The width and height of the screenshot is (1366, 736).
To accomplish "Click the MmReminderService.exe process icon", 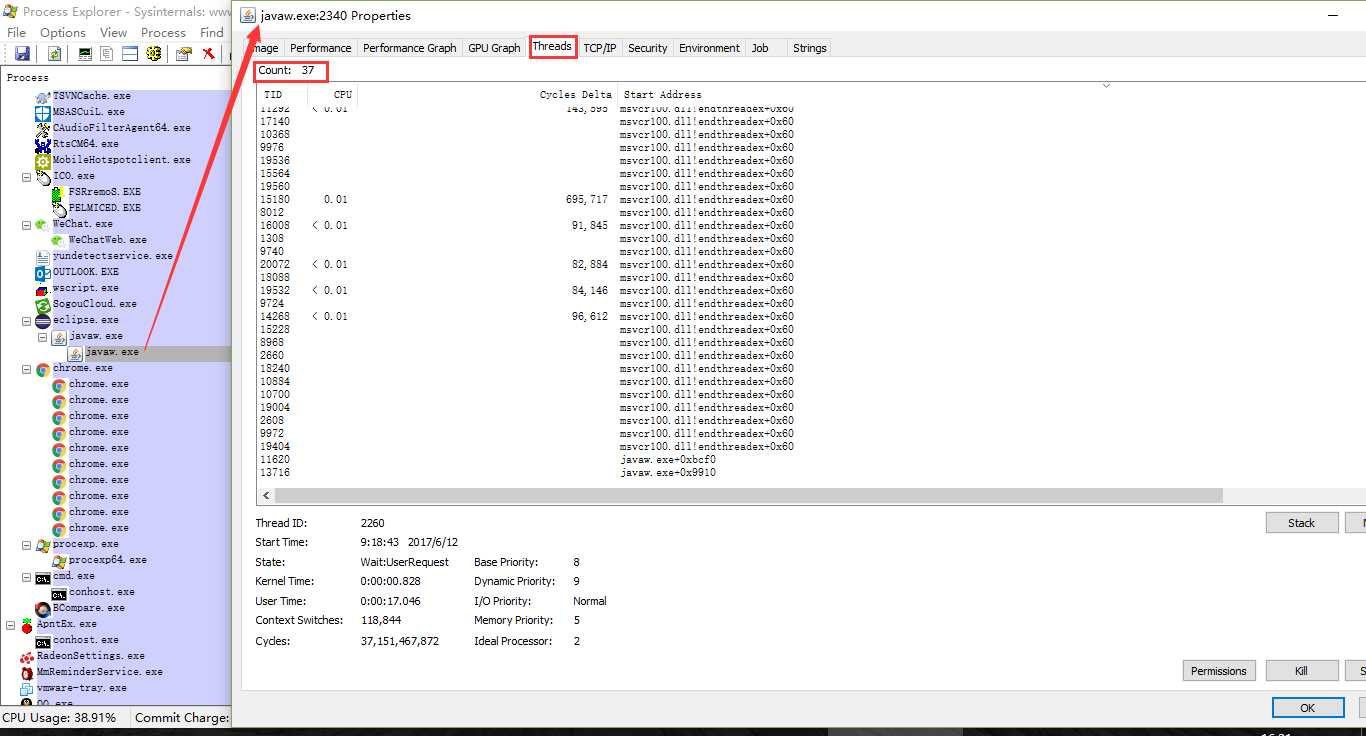I will [x=27, y=672].
